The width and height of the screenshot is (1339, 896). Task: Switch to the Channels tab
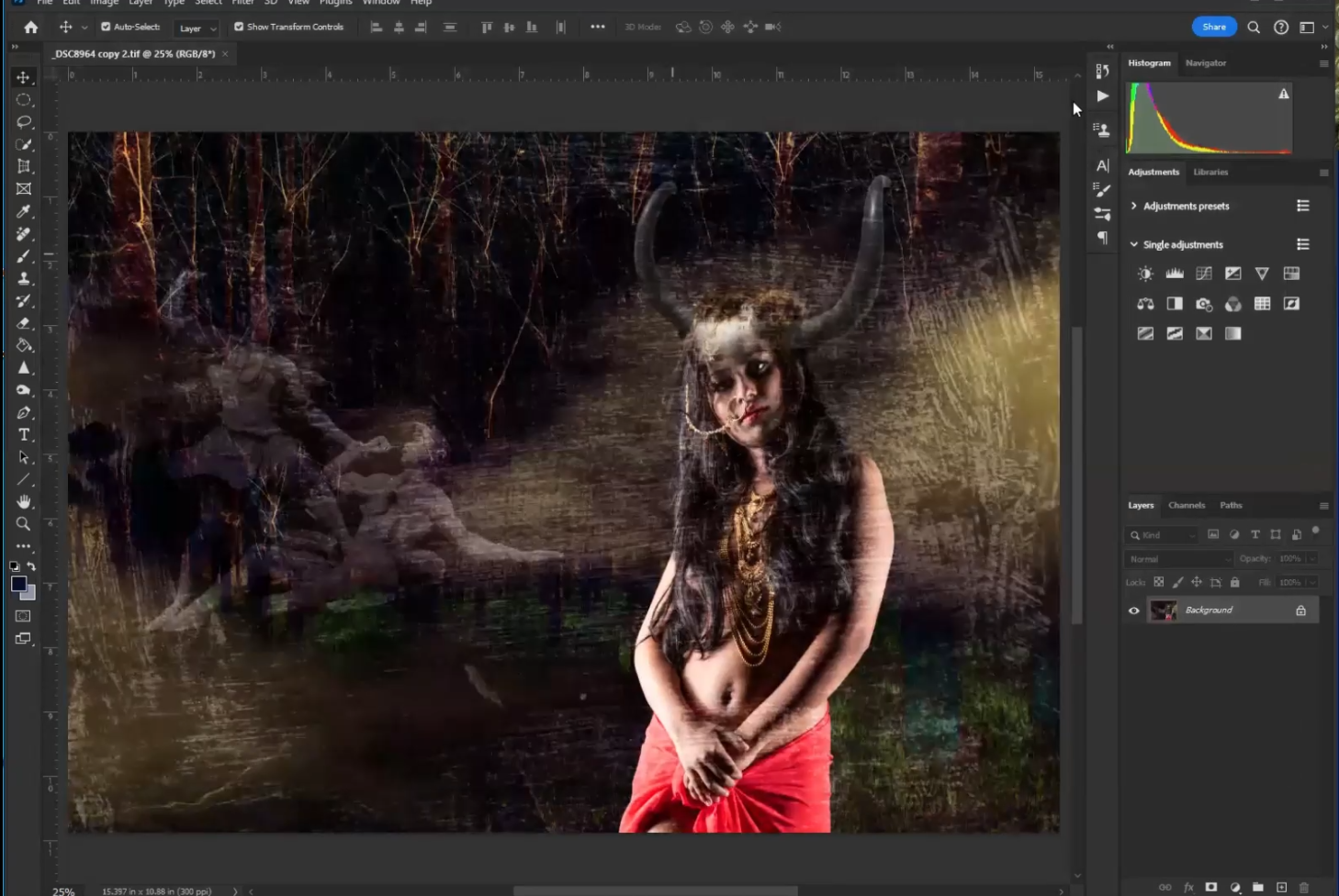(1186, 505)
